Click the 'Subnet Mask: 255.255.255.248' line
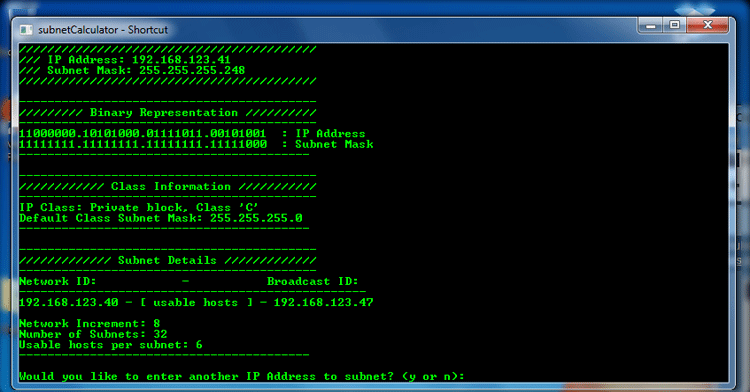 [146, 70]
